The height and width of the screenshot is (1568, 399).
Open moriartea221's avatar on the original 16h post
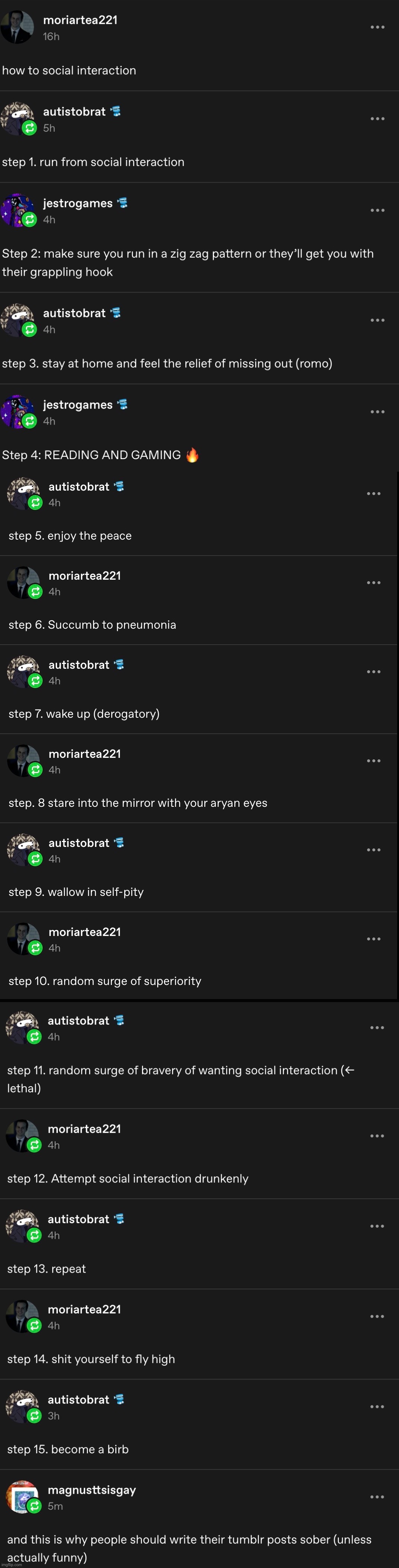click(x=17, y=27)
